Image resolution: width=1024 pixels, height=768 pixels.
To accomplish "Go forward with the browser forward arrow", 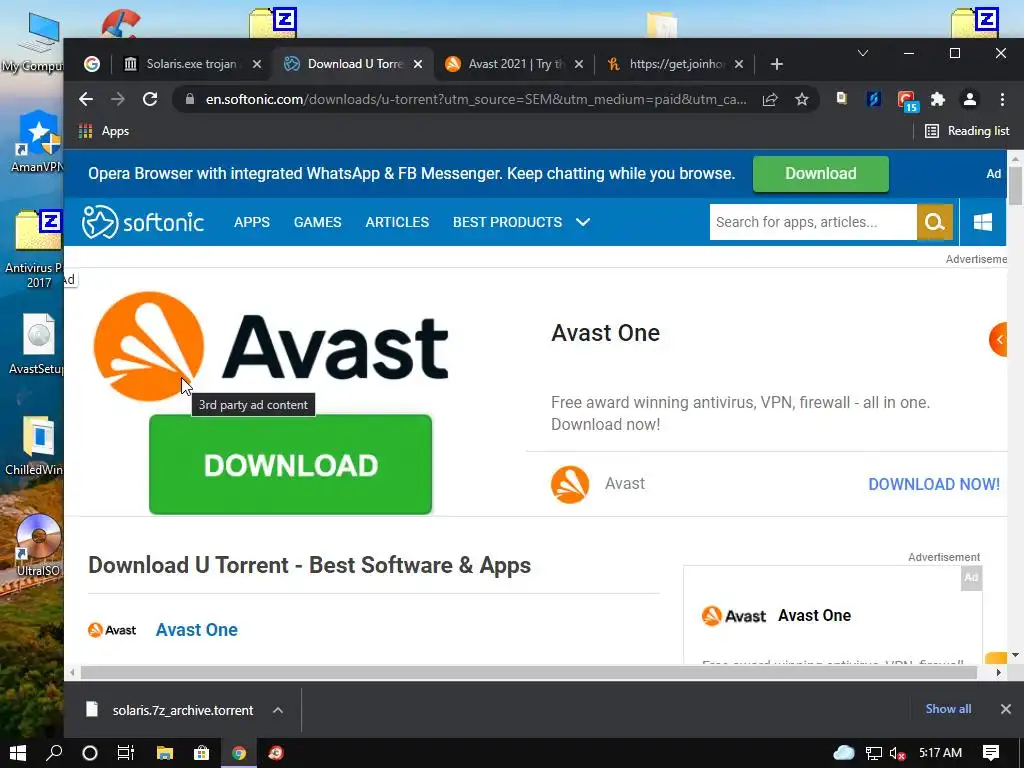I will click(118, 99).
